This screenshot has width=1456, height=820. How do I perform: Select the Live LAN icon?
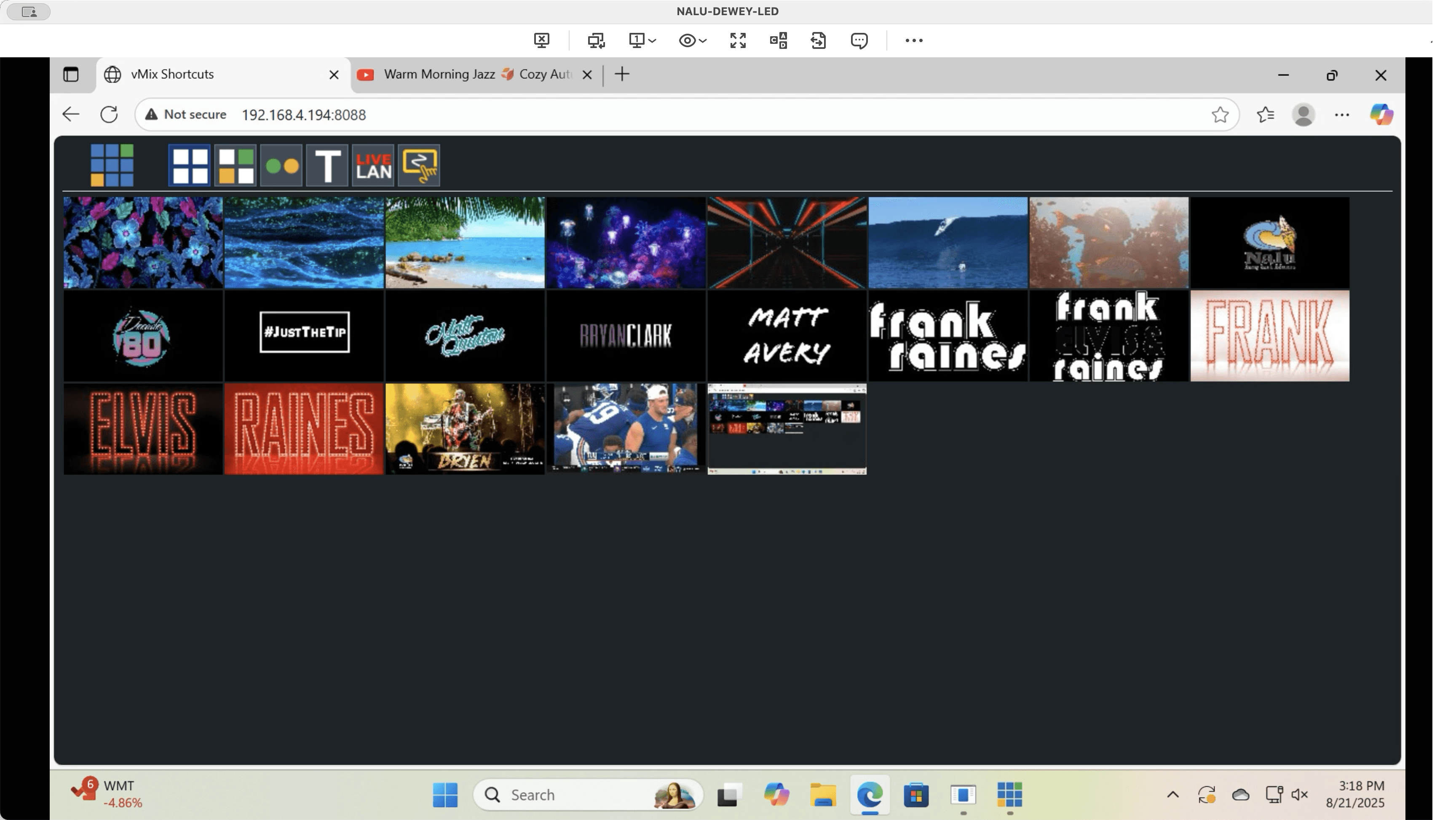coord(373,166)
